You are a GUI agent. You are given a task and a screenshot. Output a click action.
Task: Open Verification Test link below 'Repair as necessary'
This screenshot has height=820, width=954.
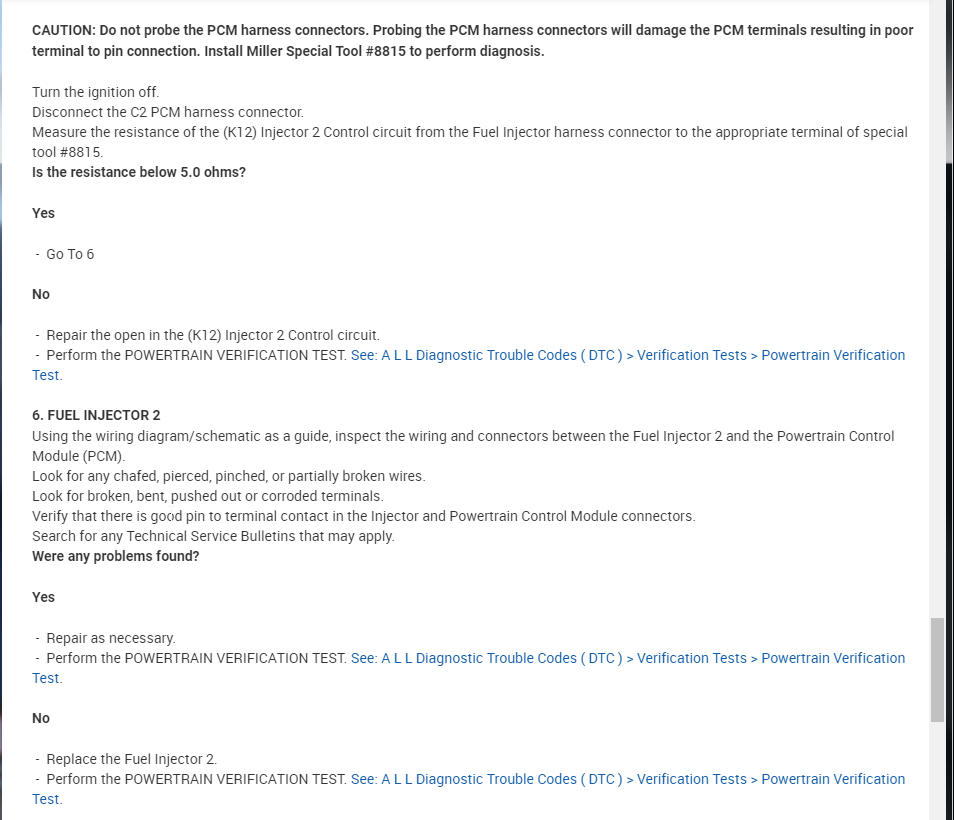(x=627, y=658)
